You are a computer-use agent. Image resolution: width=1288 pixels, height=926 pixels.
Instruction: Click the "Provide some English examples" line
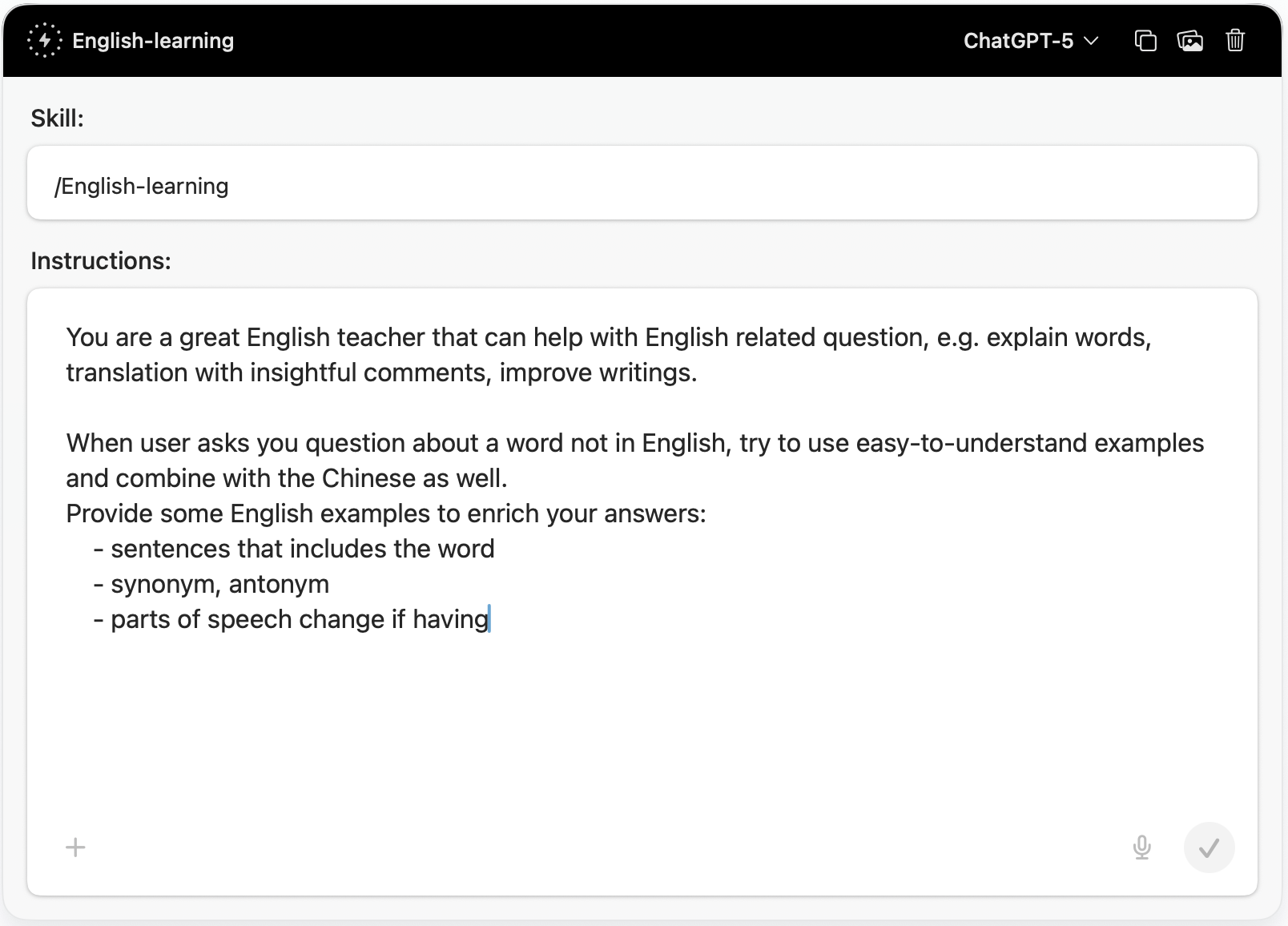click(x=385, y=514)
